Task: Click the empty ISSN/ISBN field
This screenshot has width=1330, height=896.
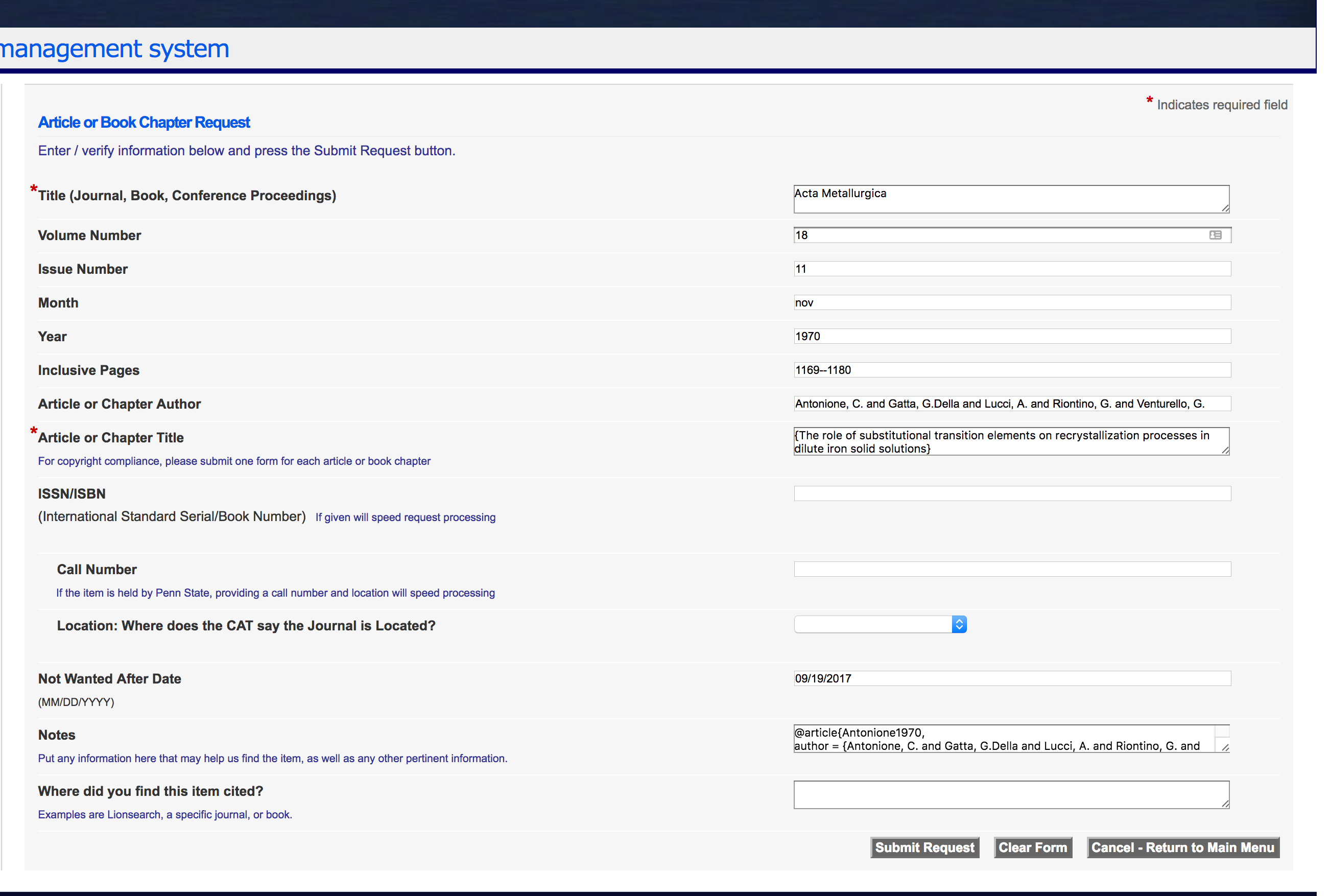Action: 1012,493
